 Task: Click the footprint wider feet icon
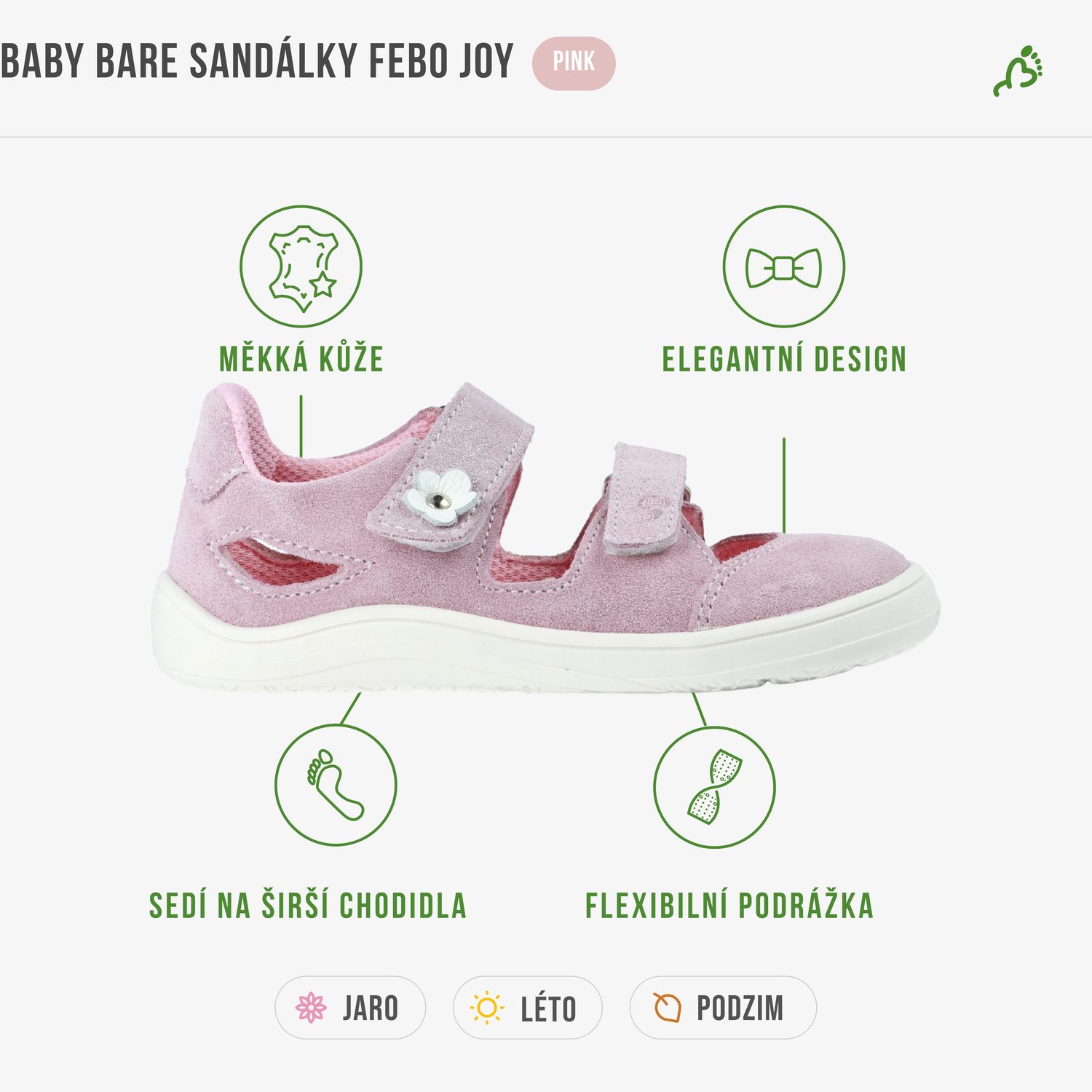[336, 785]
